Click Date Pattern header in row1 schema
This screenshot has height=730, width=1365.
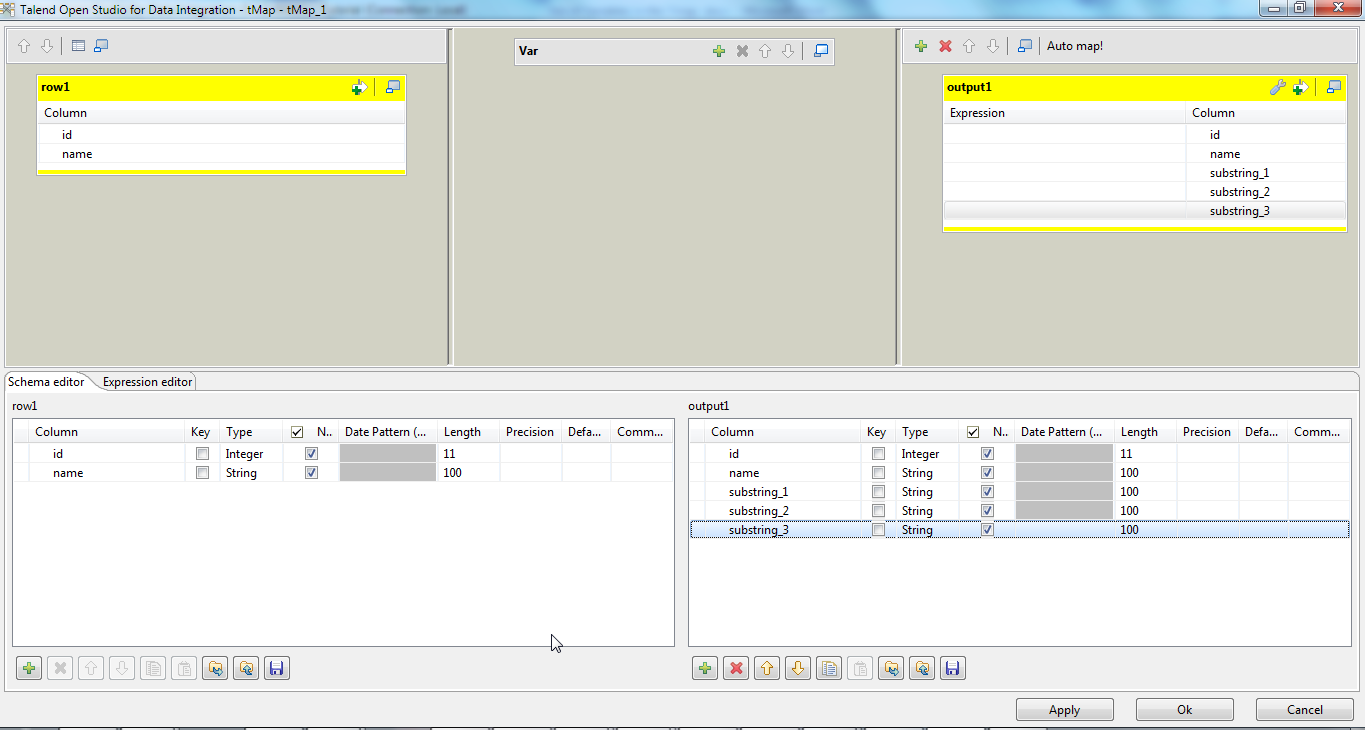[387, 432]
